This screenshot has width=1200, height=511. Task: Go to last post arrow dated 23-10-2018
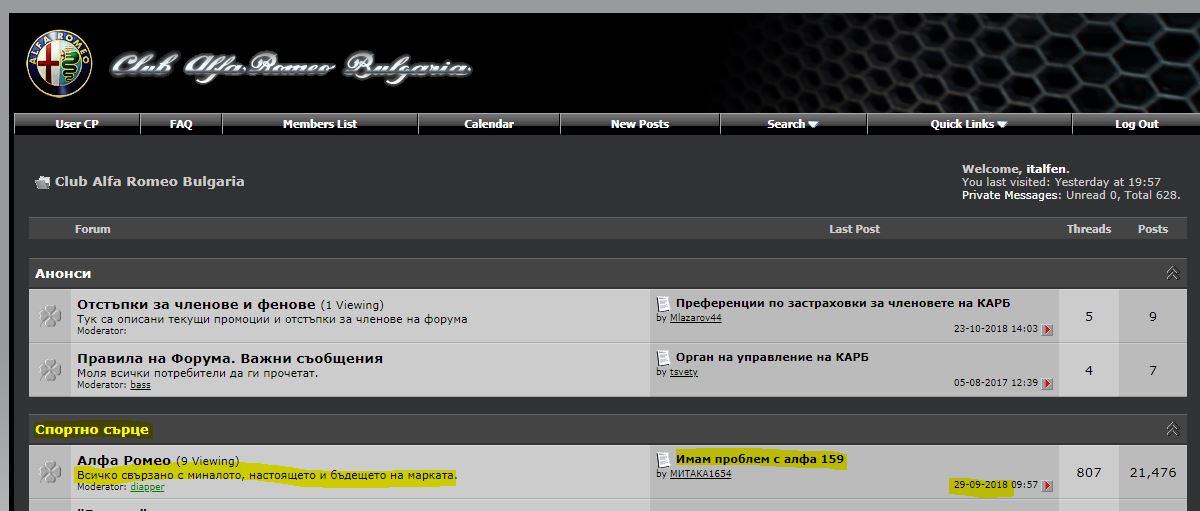pos(1047,329)
